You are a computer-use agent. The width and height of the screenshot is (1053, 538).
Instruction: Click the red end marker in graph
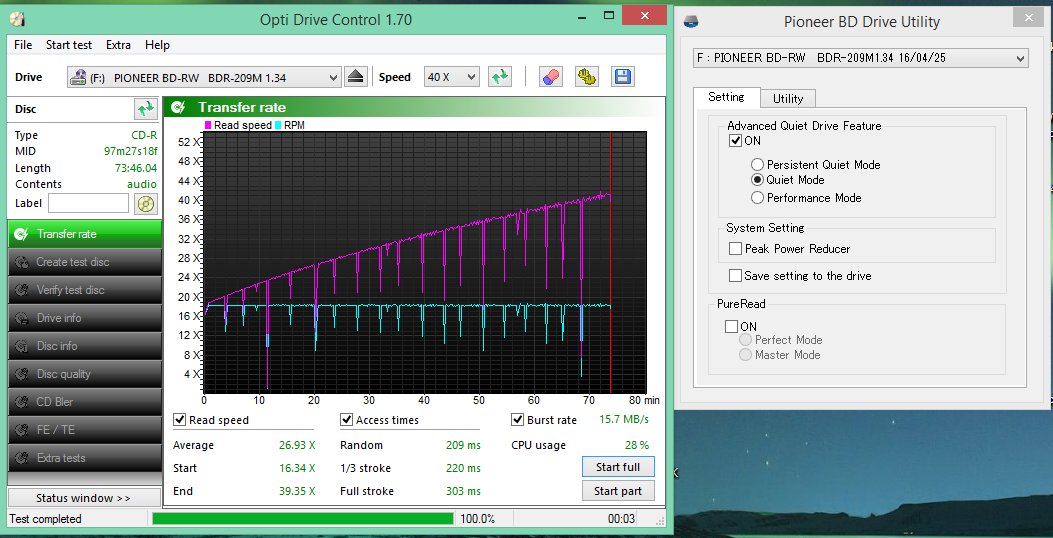610,262
